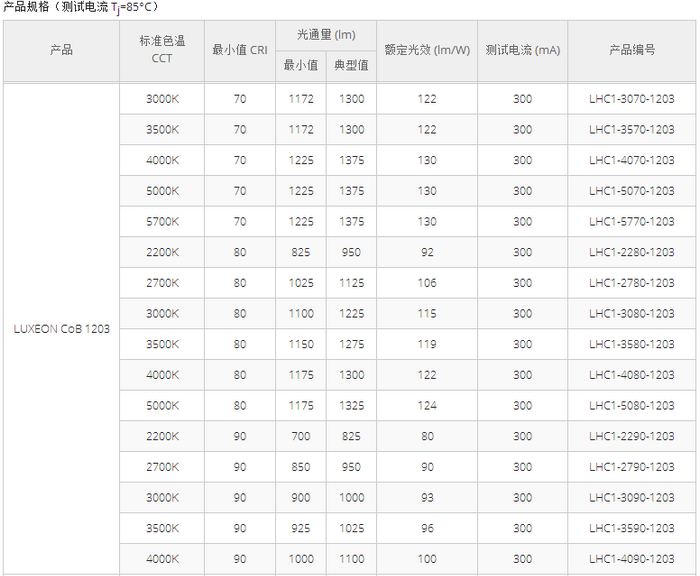Click product number LHC1-5080-1203

pos(631,405)
